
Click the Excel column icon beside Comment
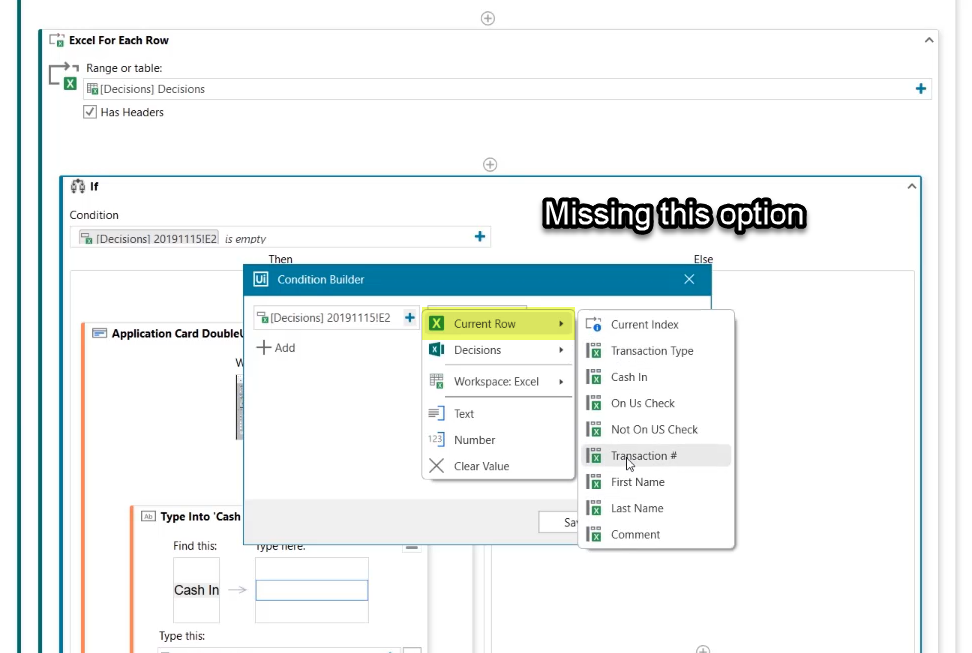click(x=593, y=535)
